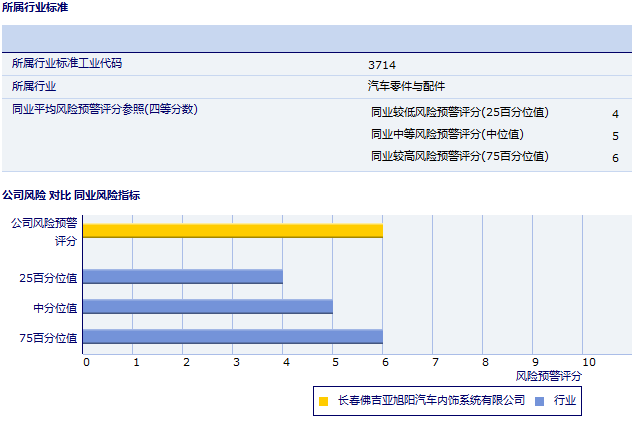Click the 风险预警评分 x-axis title
Image resolution: width=644 pixels, height=423 pixels.
[549, 376]
